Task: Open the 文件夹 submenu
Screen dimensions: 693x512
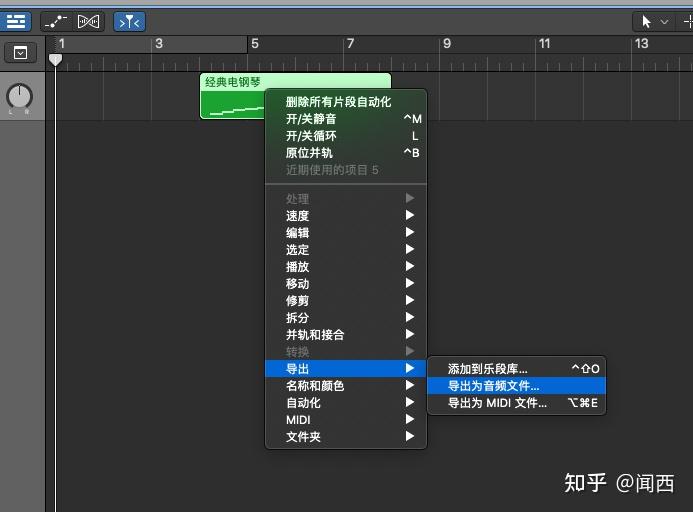Action: point(346,437)
